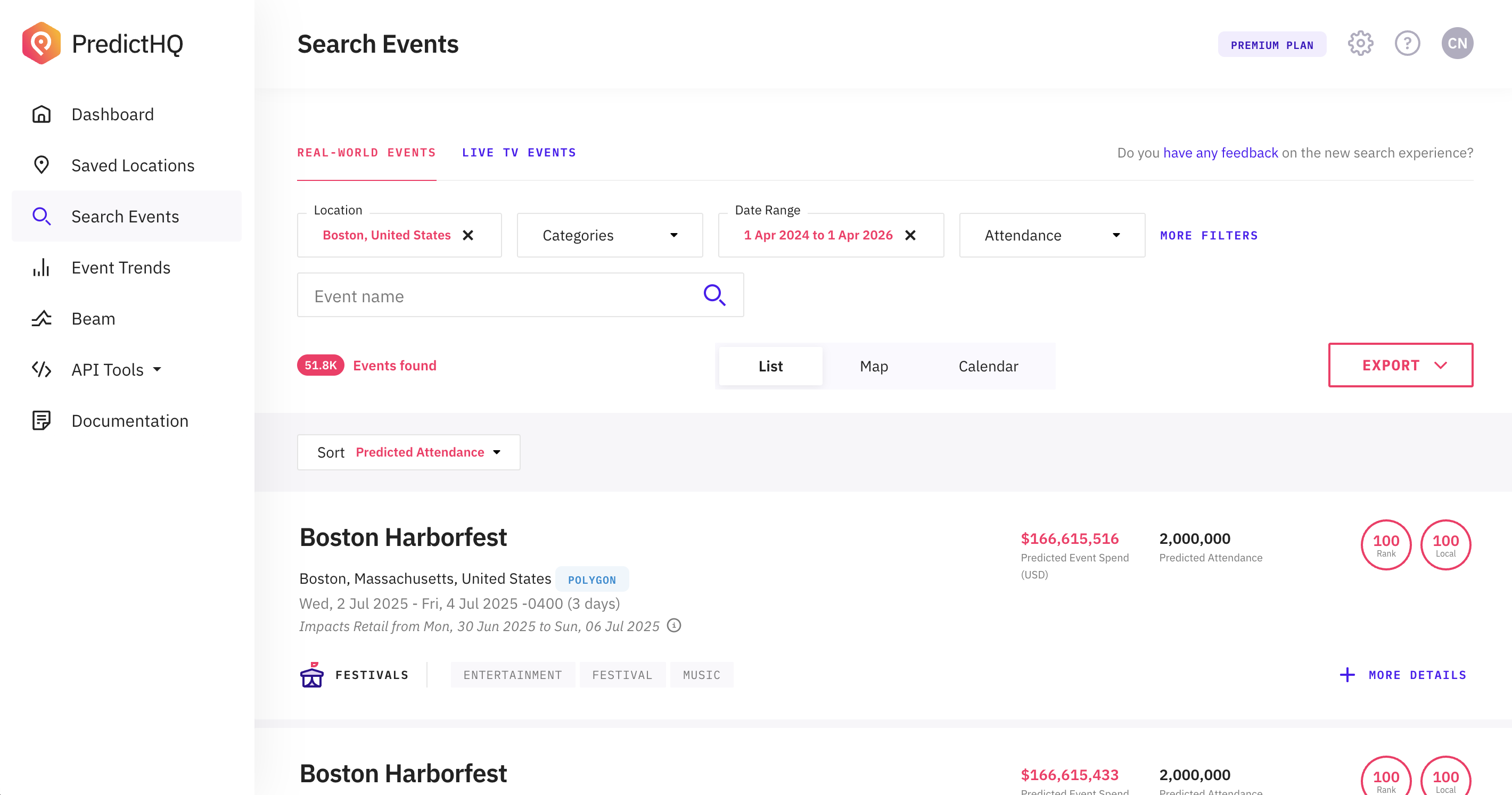The width and height of the screenshot is (1512, 795).
Task: Open the Categories dropdown
Action: [x=609, y=235]
